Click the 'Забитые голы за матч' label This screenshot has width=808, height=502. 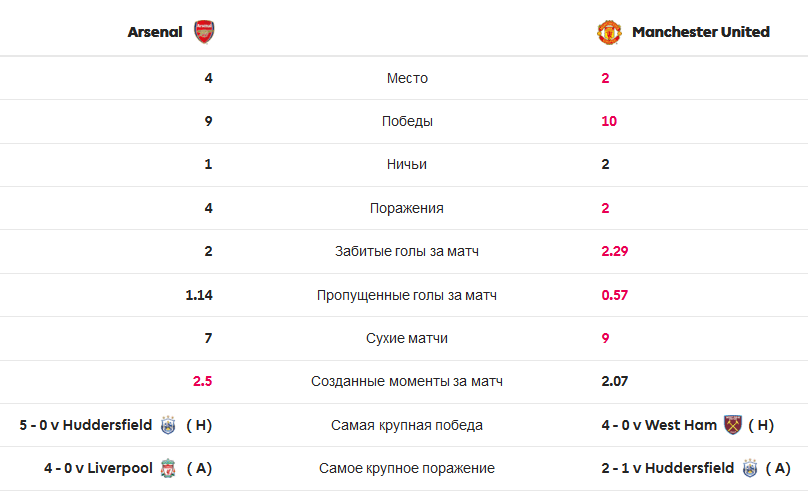[407, 251]
